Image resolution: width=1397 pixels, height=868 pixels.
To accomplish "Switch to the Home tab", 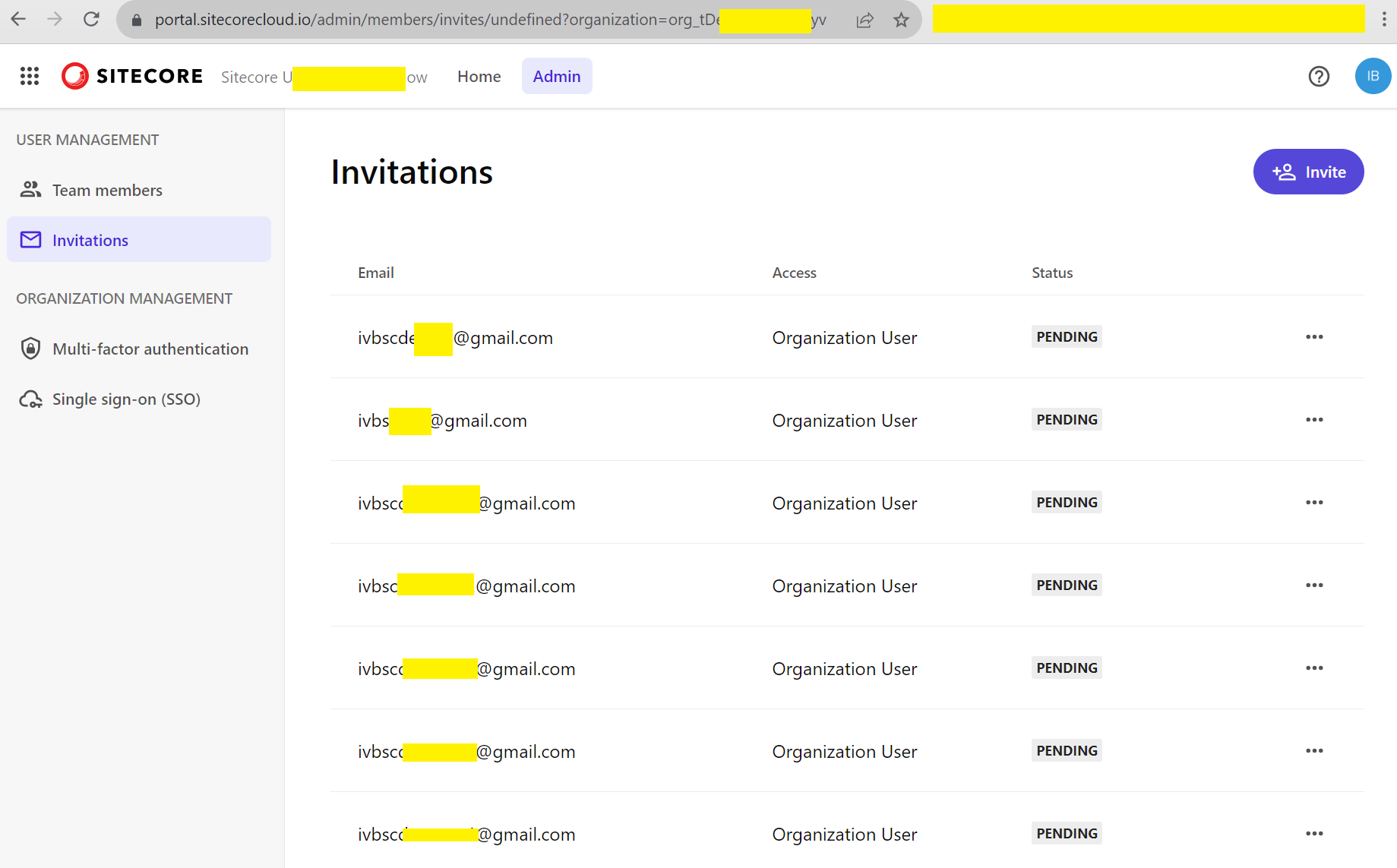I will coord(479,76).
